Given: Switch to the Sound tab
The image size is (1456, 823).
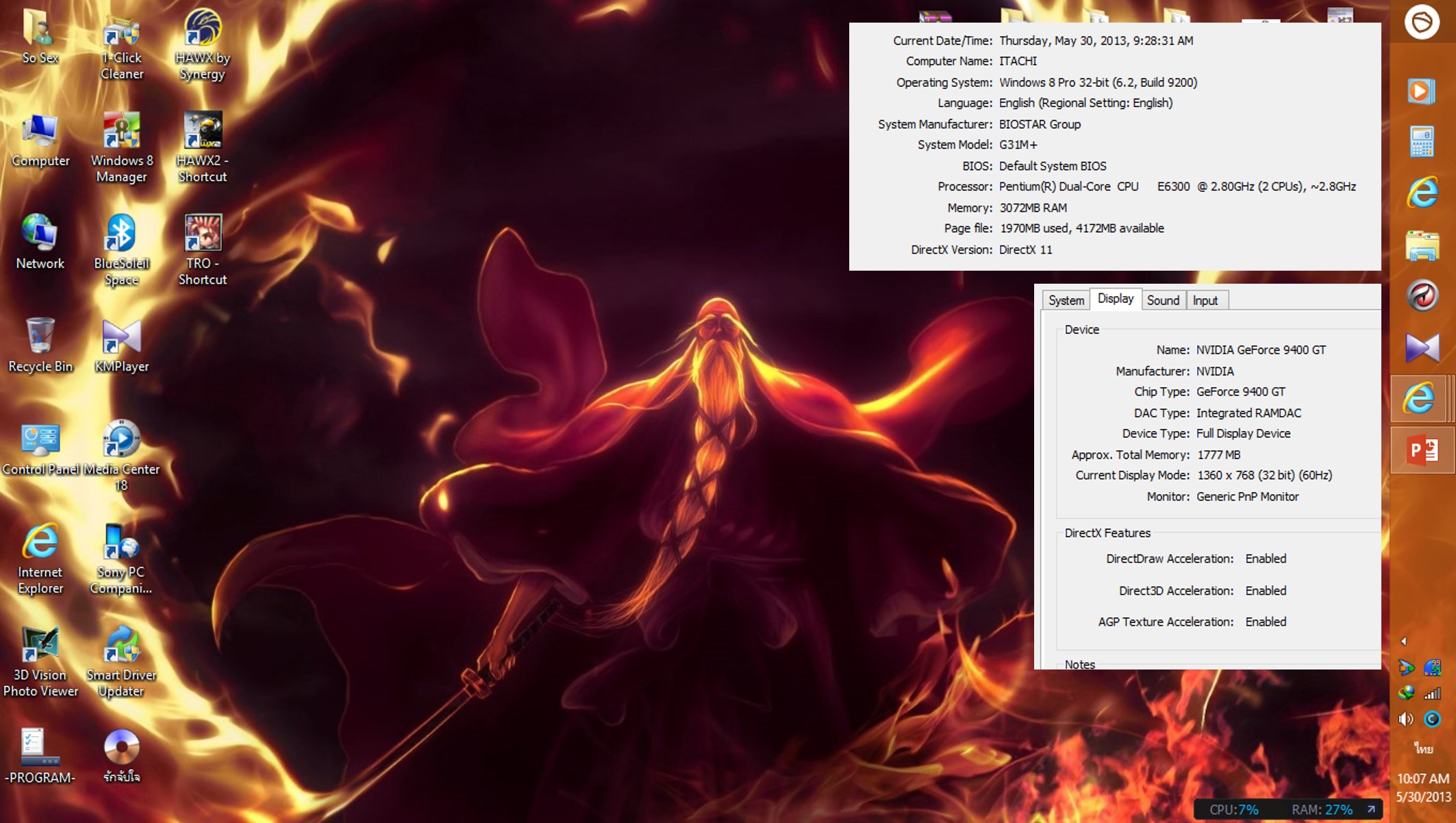Looking at the screenshot, I should [x=1163, y=300].
